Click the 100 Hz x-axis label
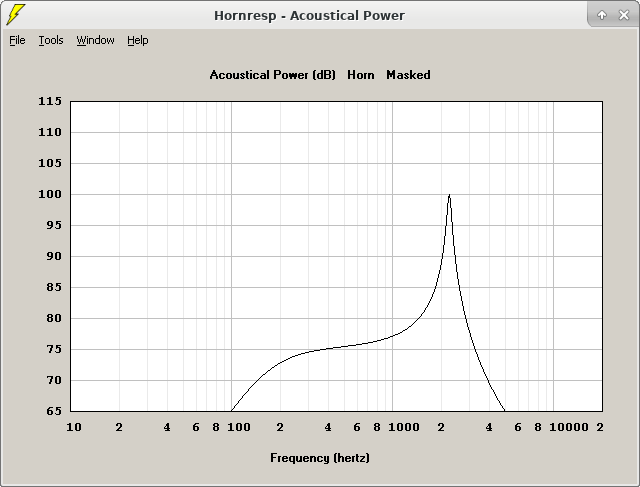Screen dimensions: 640x487 click(x=239, y=427)
